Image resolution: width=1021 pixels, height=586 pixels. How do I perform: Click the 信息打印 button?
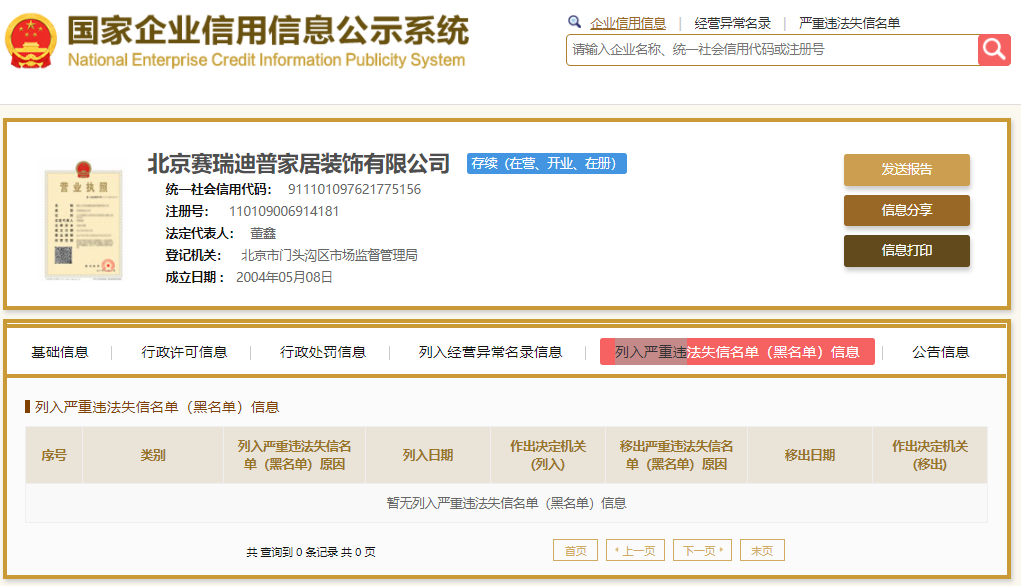906,250
